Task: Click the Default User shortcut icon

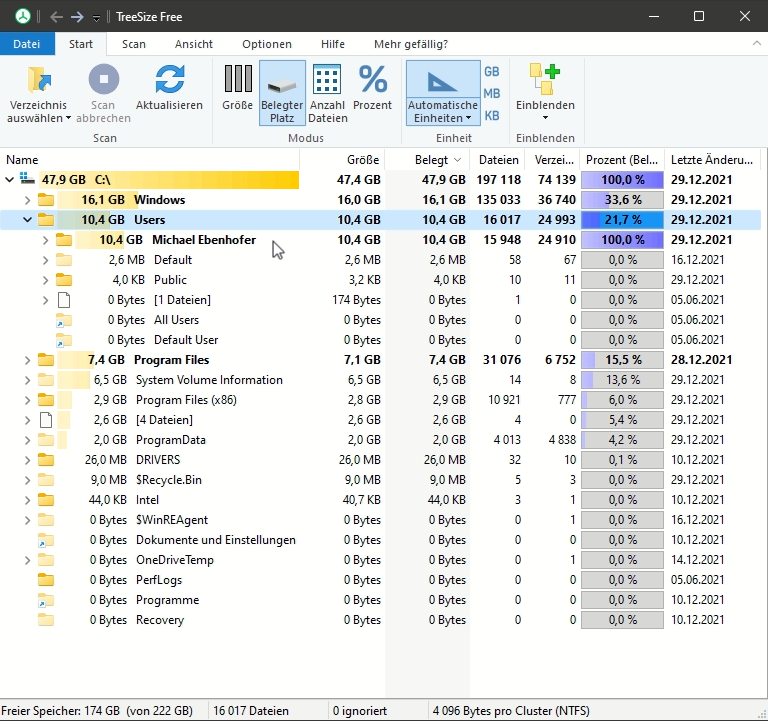Action: (x=64, y=340)
